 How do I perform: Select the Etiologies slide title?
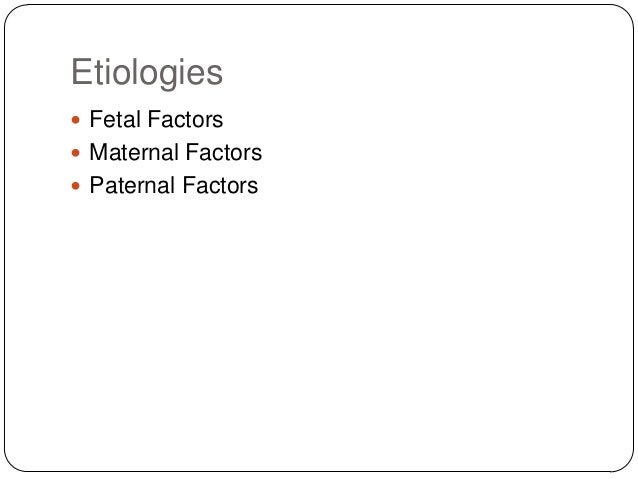click(x=147, y=74)
